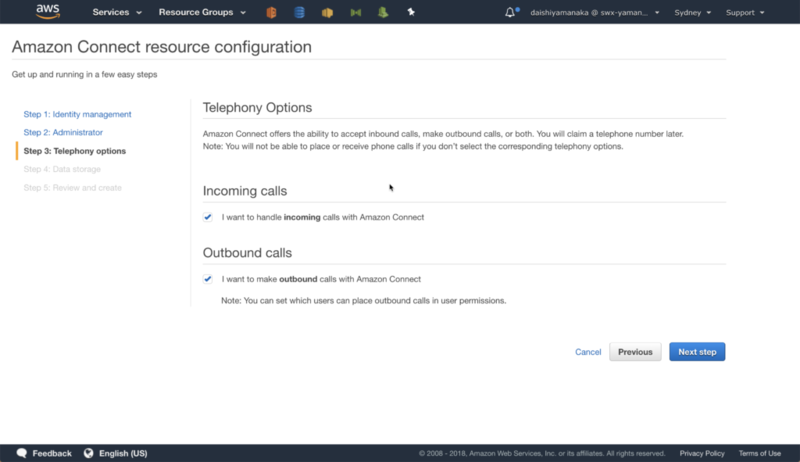Open the orange service shortcut icon

tap(271, 12)
